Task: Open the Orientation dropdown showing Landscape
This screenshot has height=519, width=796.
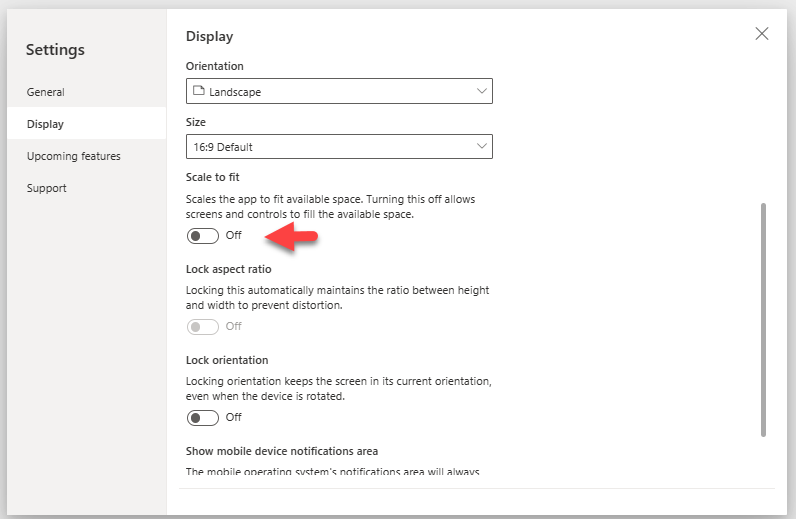Action: pos(339,91)
